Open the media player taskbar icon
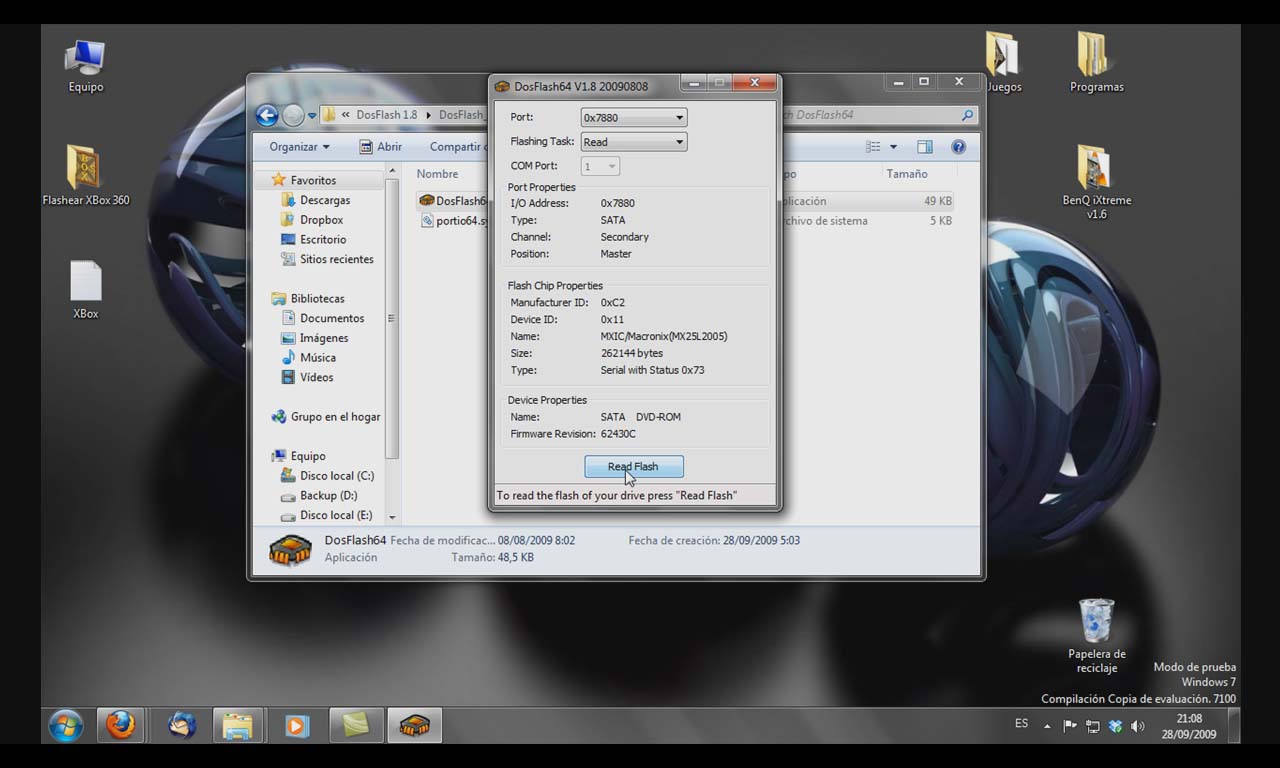The width and height of the screenshot is (1280, 768). (x=297, y=725)
